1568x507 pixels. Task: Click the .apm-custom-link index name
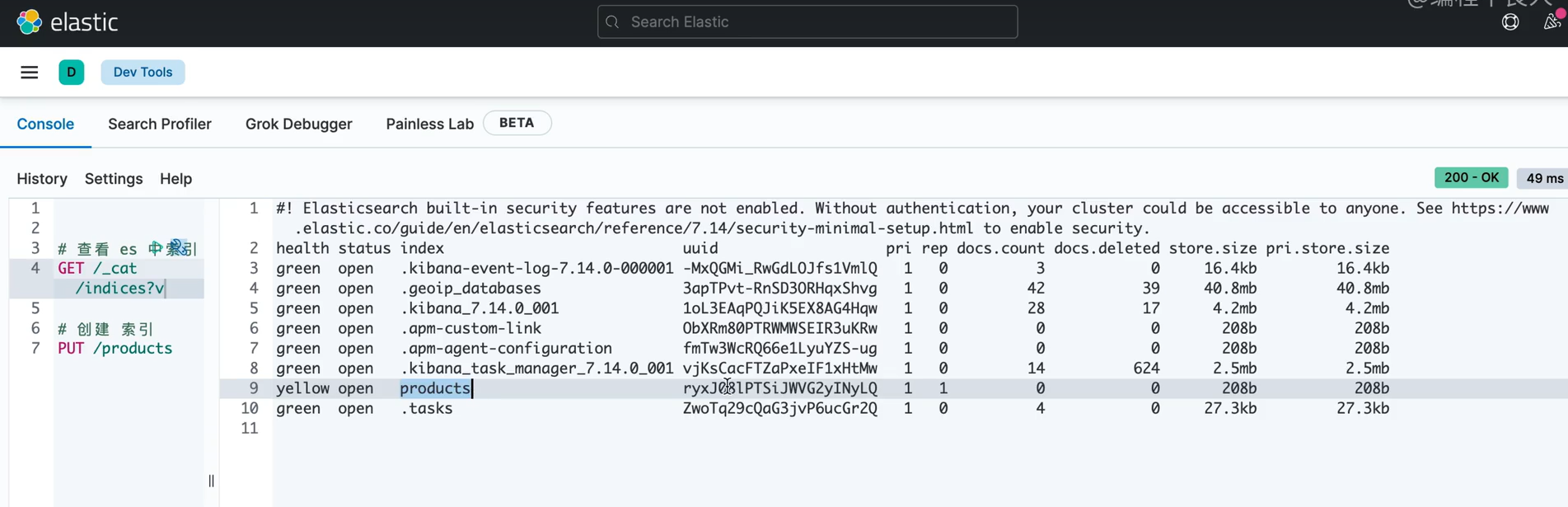470,328
